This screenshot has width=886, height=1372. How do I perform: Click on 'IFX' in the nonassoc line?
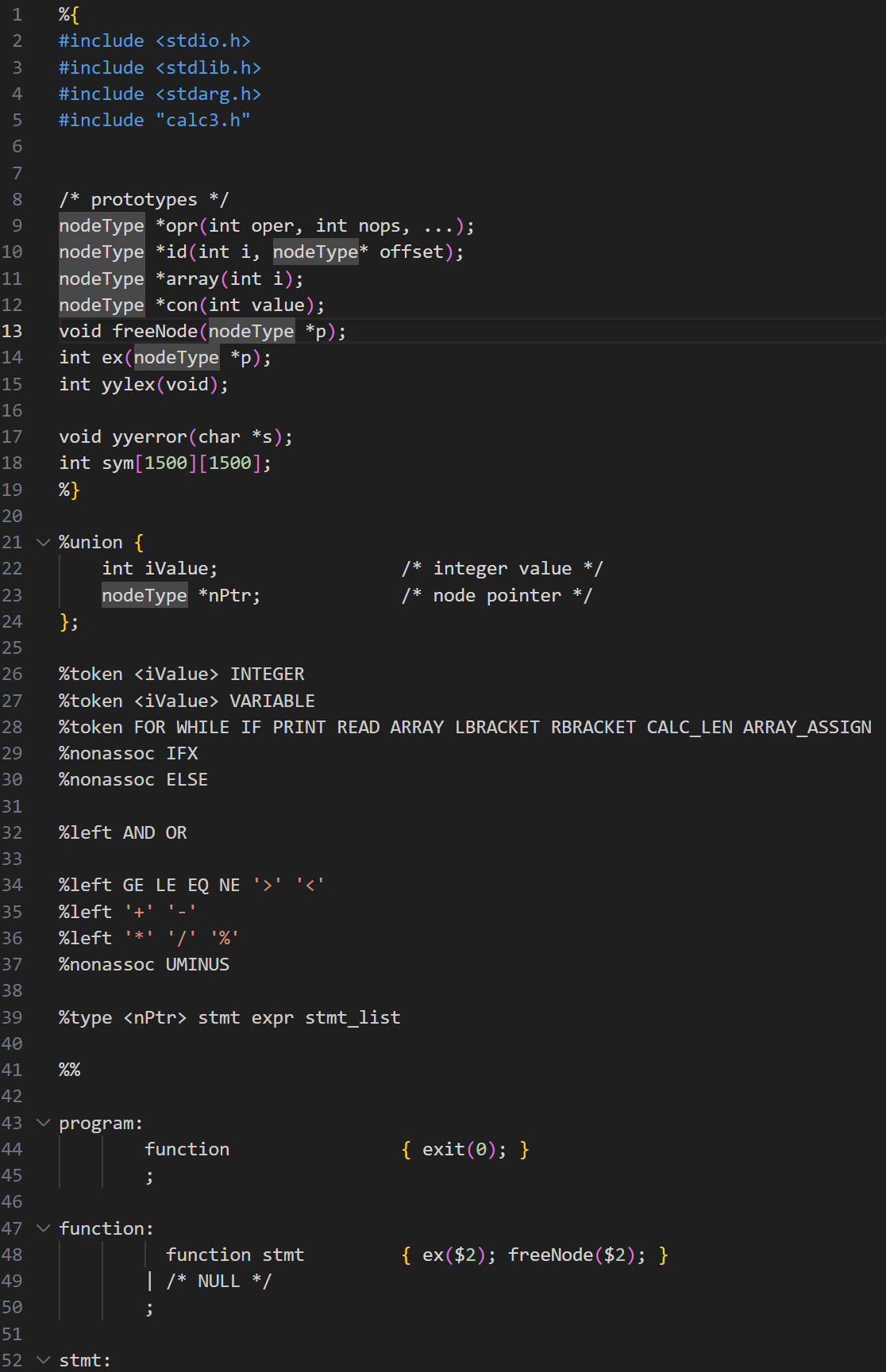point(182,753)
